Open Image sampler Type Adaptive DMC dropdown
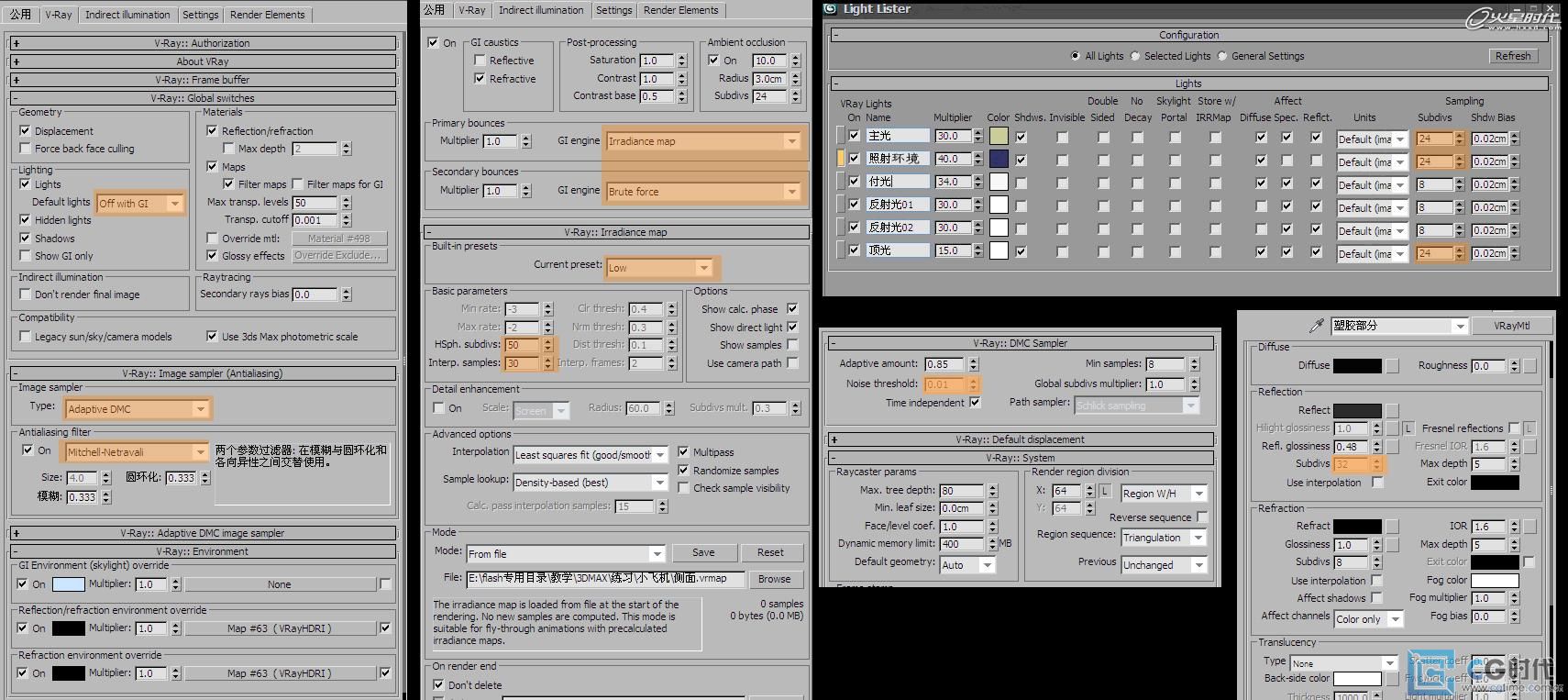1568x700 pixels. point(138,409)
